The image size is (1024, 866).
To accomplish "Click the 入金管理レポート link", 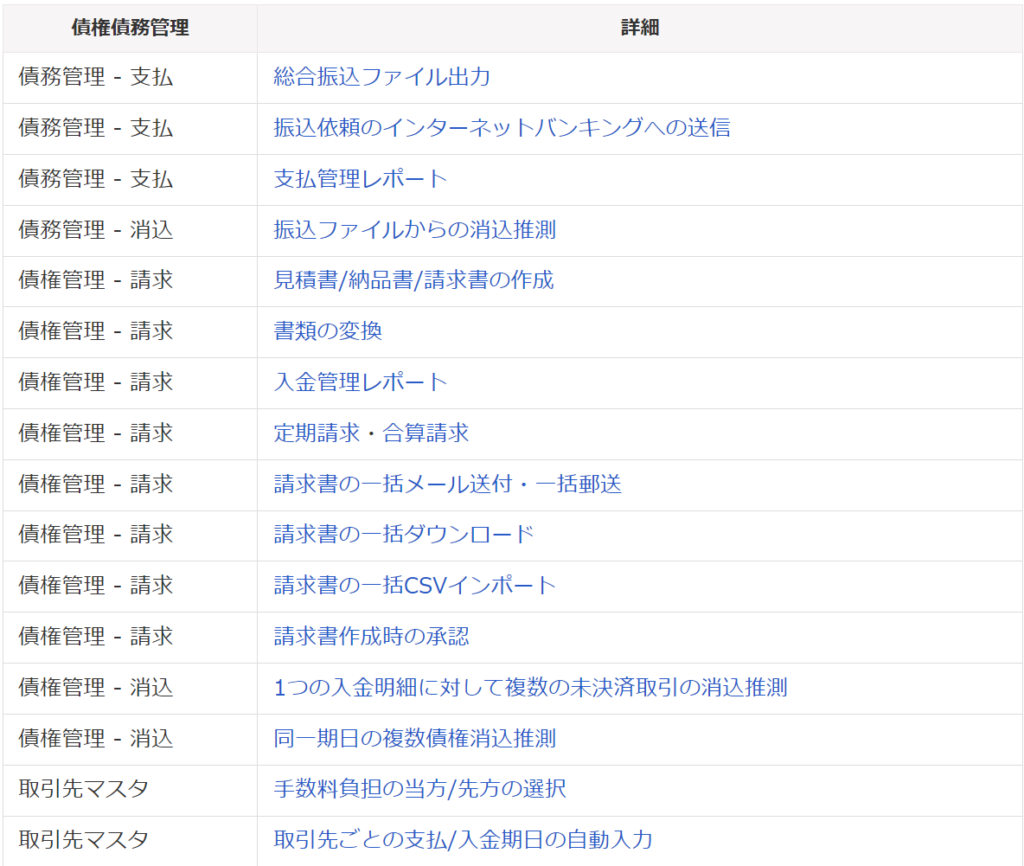I will [360, 381].
